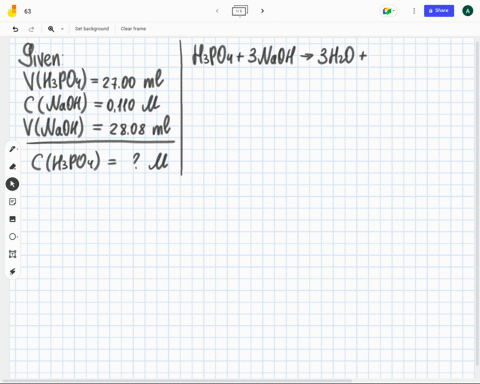This screenshot has height=384, width=480.
Task: Go to the next frame
Action: (263, 11)
